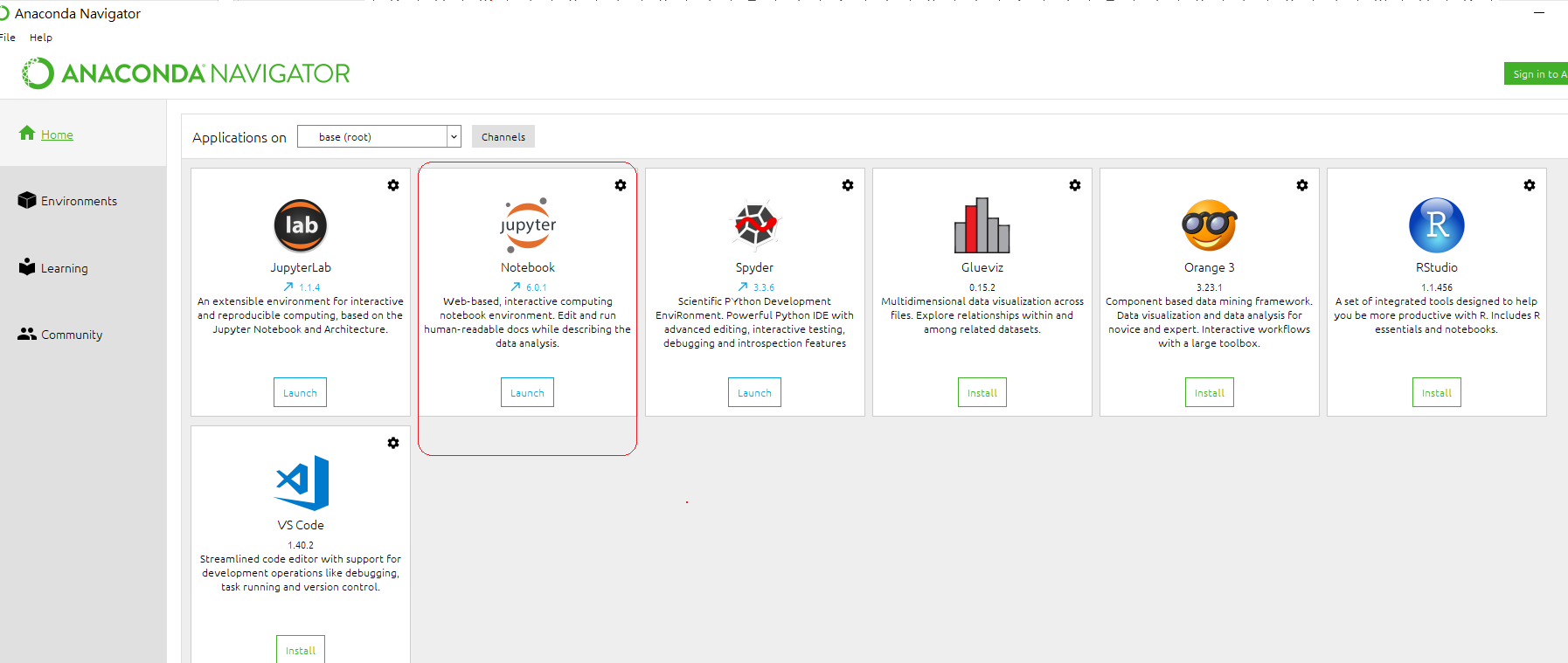Install VS Code

point(301,649)
